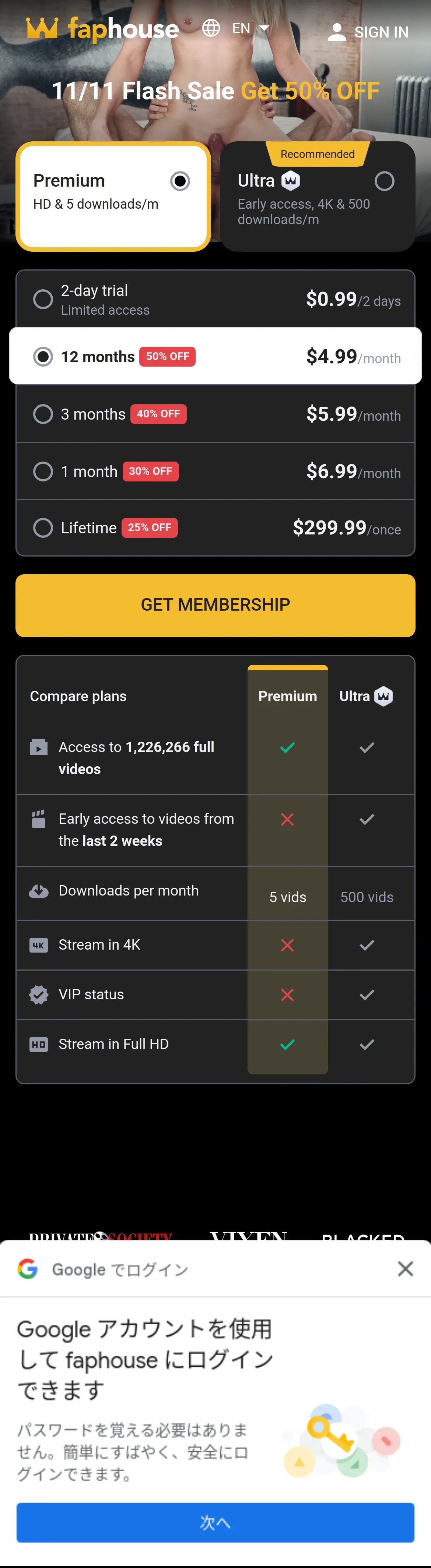Viewport: 431px width, 1568px height.
Task: Click the crown logo icon in the header
Action: pyautogui.click(x=42, y=28)
